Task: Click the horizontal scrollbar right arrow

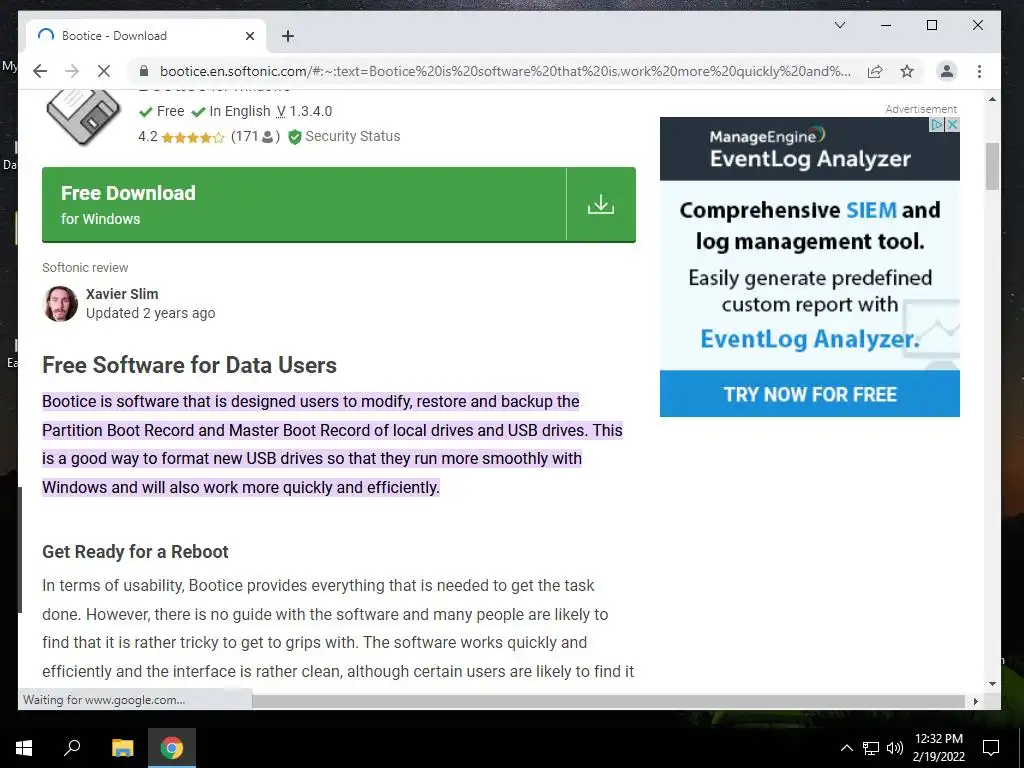Action: [x=976, y=701]
